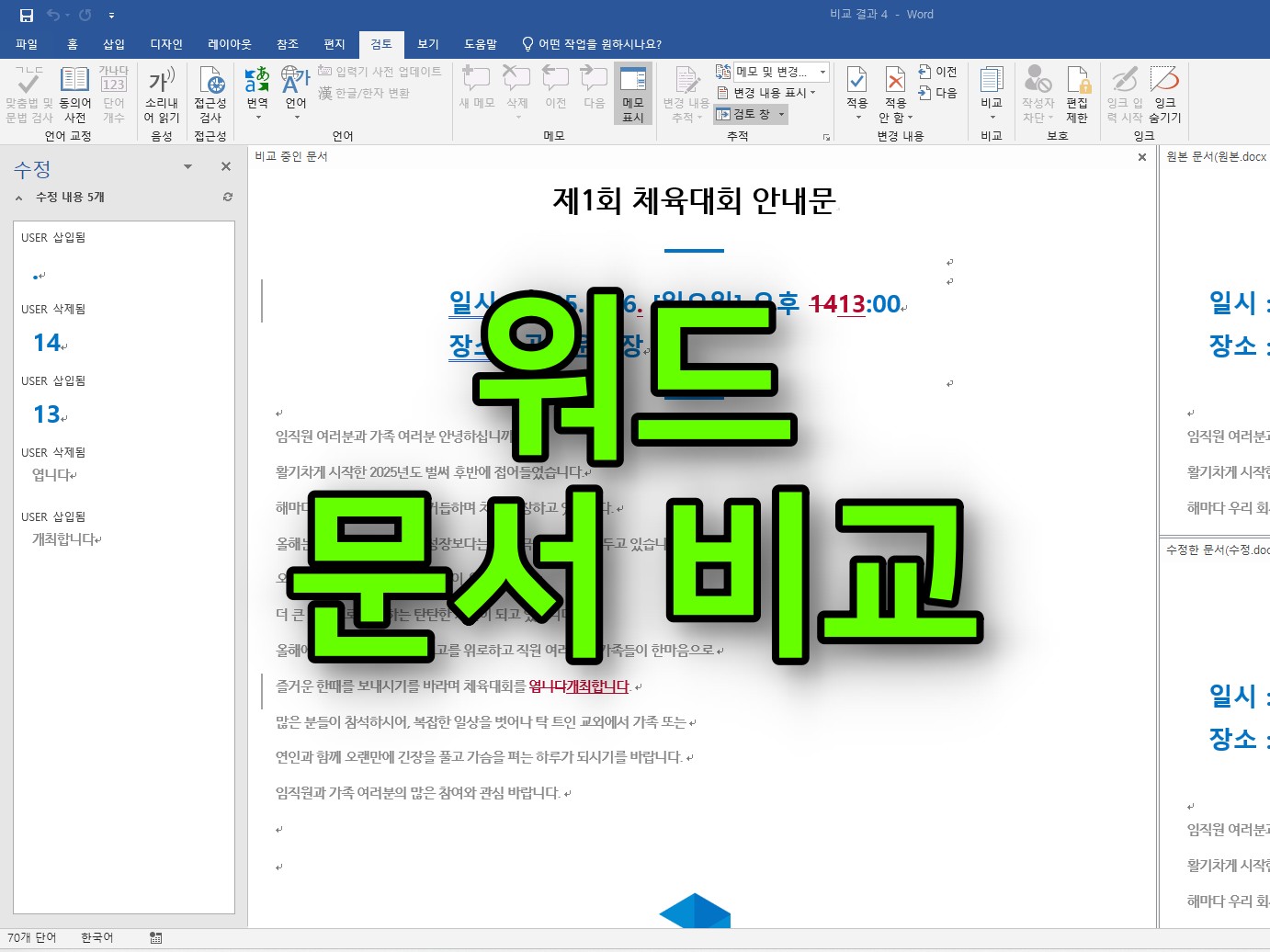1270x952 pixels.
Task: Open the 파일 menu
Action: click(x=27, y=43)
